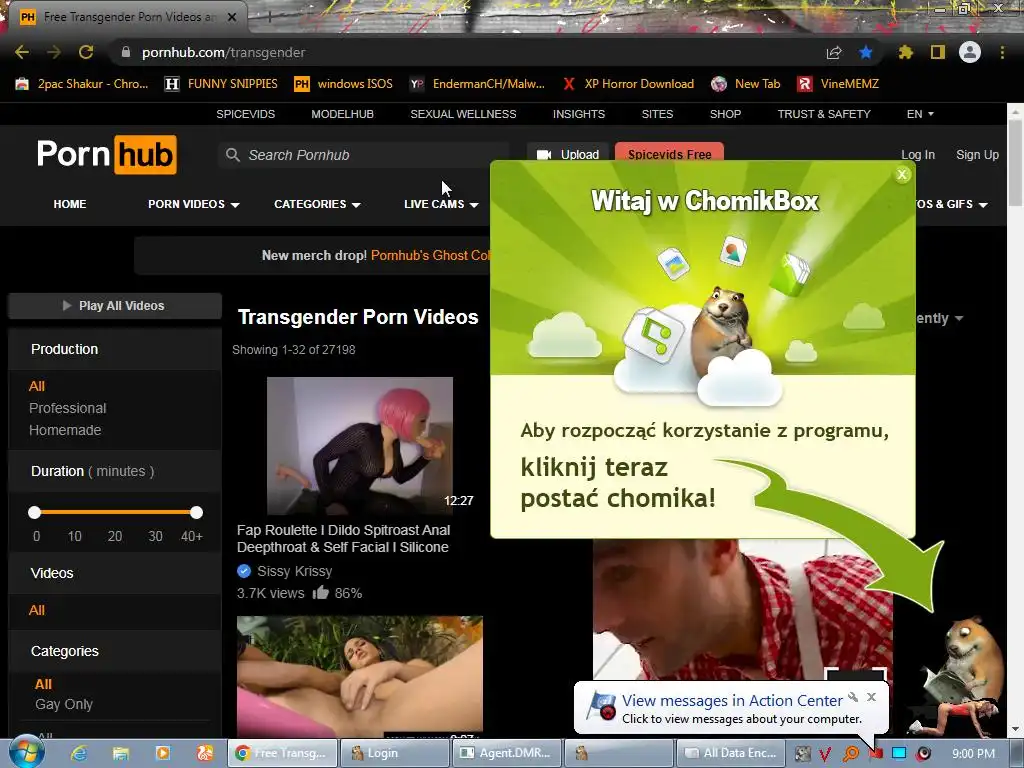The width and height of the screenshot is (1024, 768).
Task: Open the extensions puzzle icon
Action: click(x=906, y=52)
